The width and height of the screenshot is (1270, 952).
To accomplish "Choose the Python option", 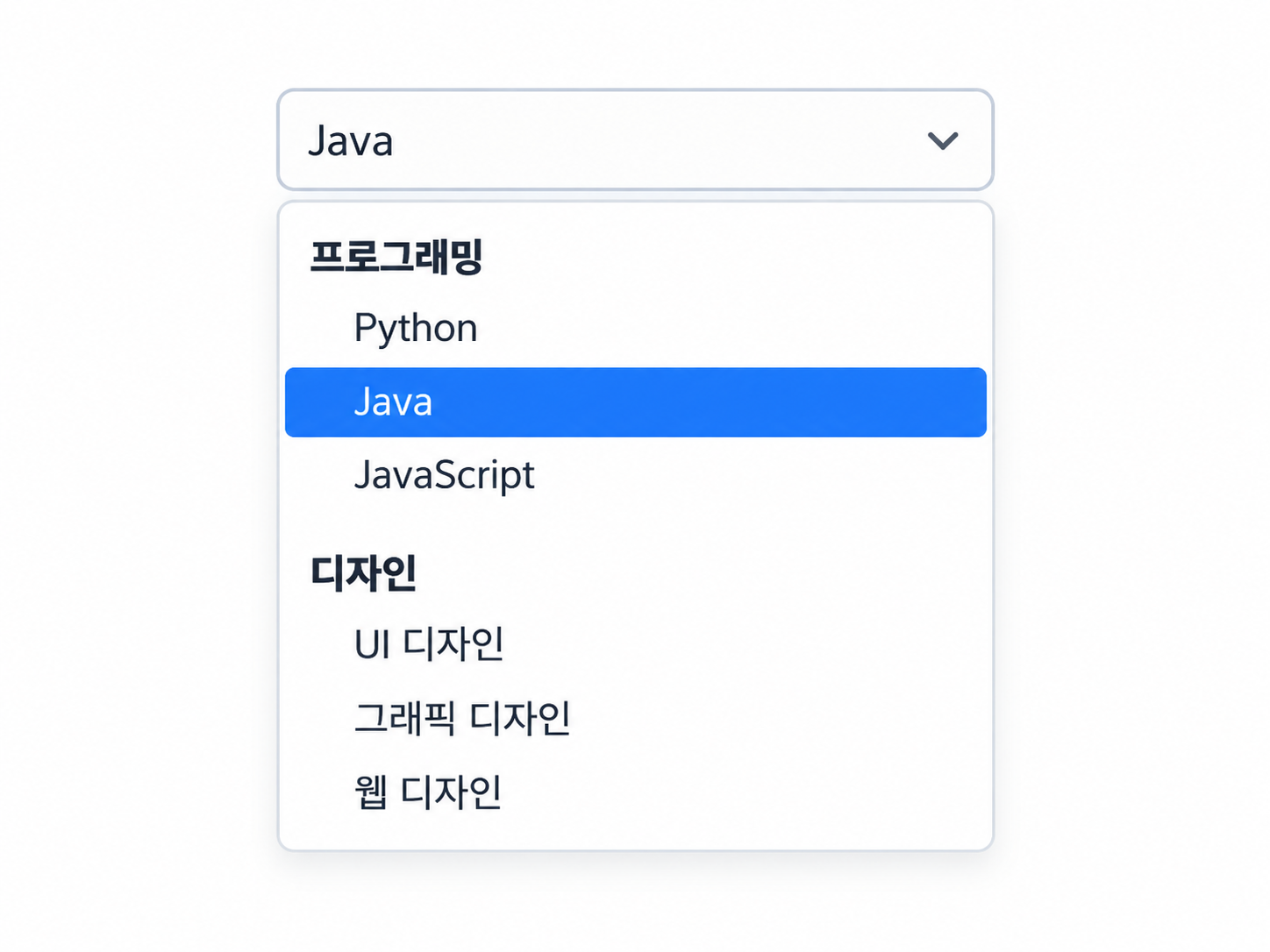I will 636,328.
